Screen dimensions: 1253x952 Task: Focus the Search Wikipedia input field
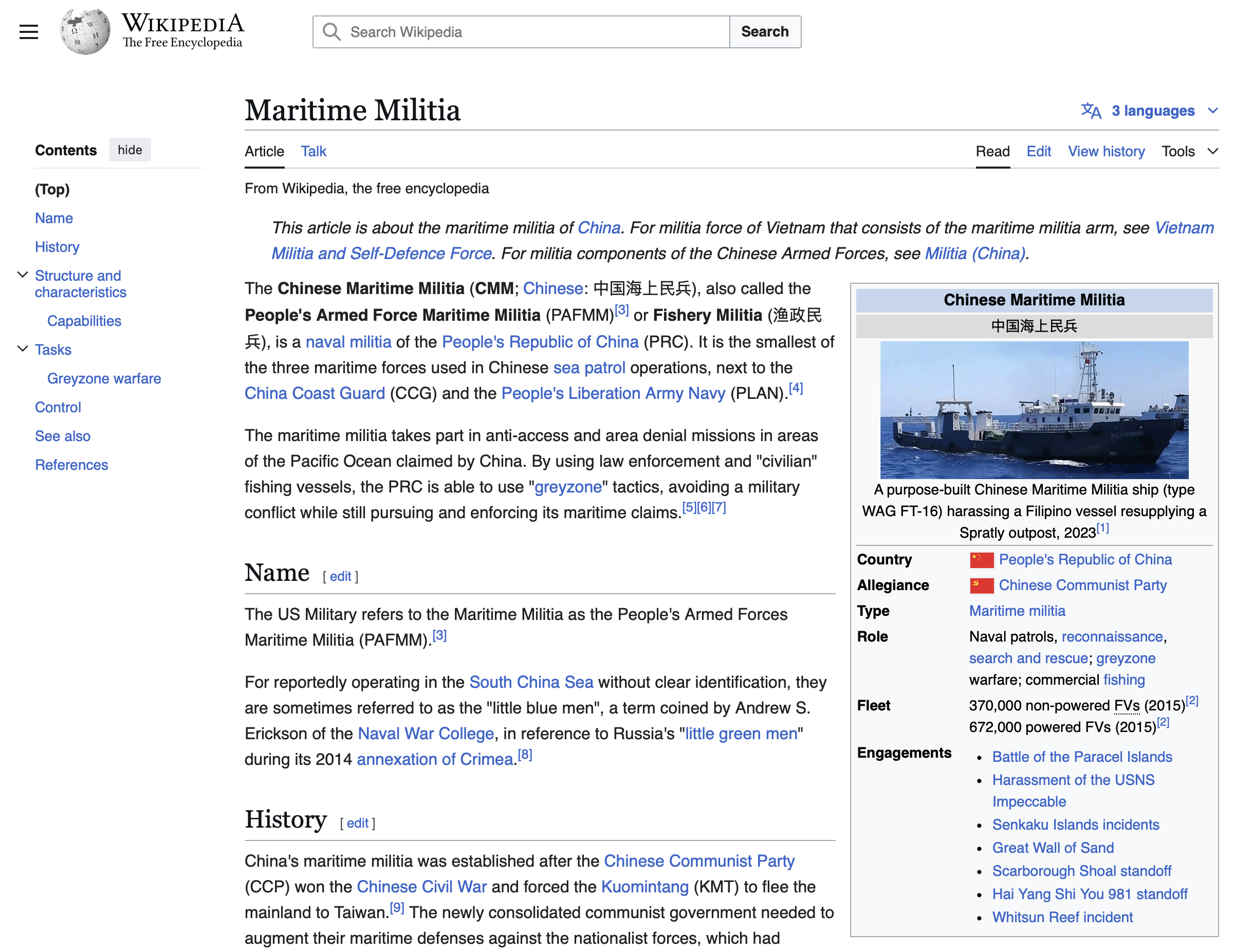pos(521,32)
